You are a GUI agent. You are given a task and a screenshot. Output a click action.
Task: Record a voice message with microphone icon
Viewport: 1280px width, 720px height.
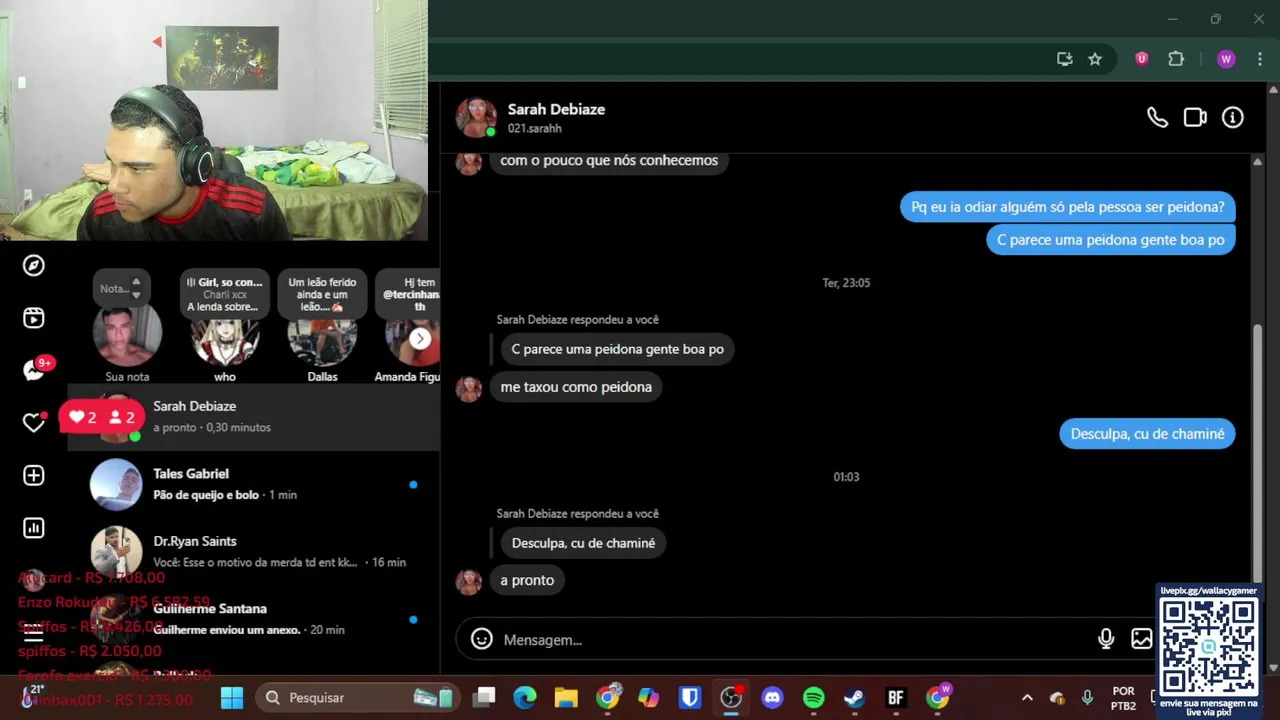1106,639
